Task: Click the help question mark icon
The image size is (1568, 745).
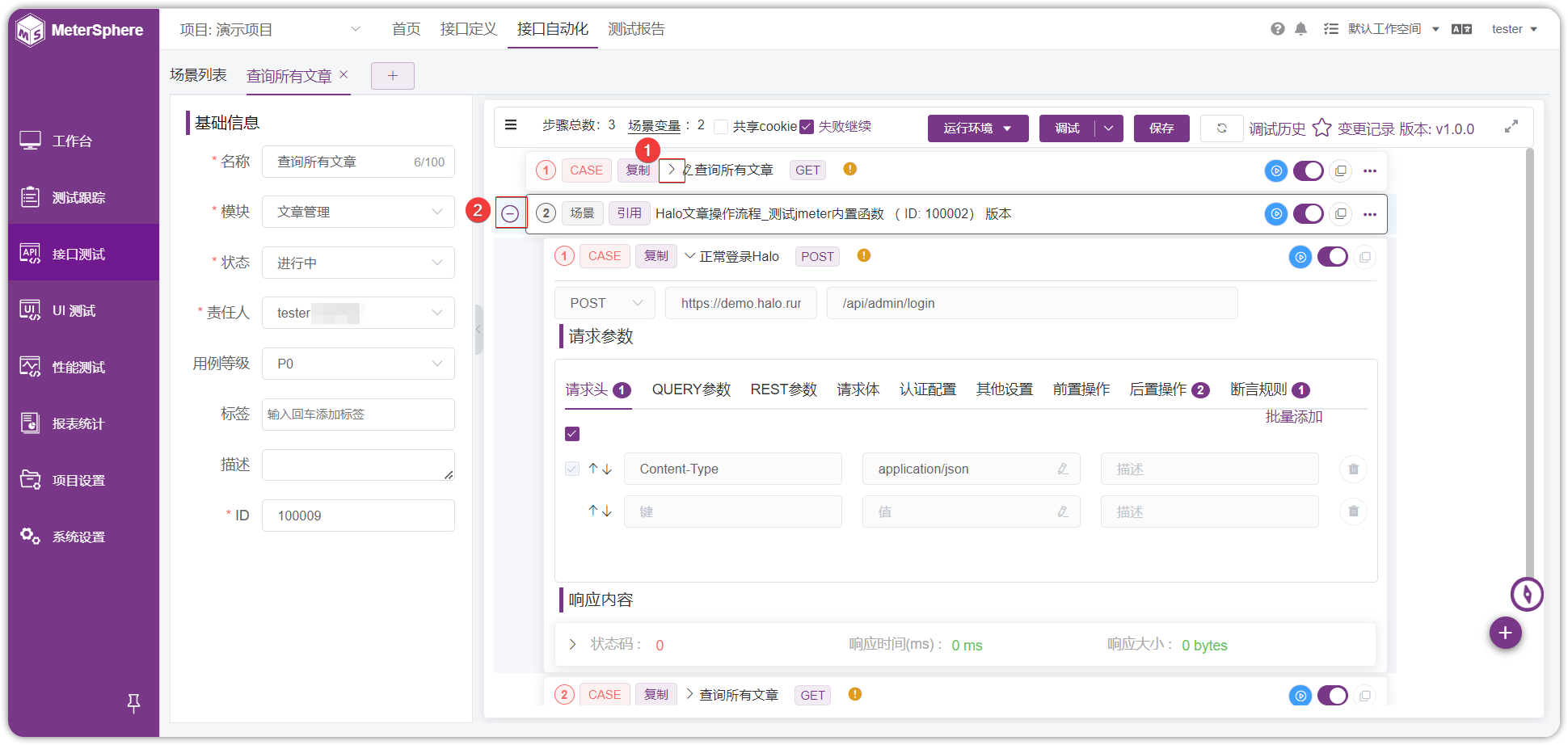Action: pos(1277,29)
